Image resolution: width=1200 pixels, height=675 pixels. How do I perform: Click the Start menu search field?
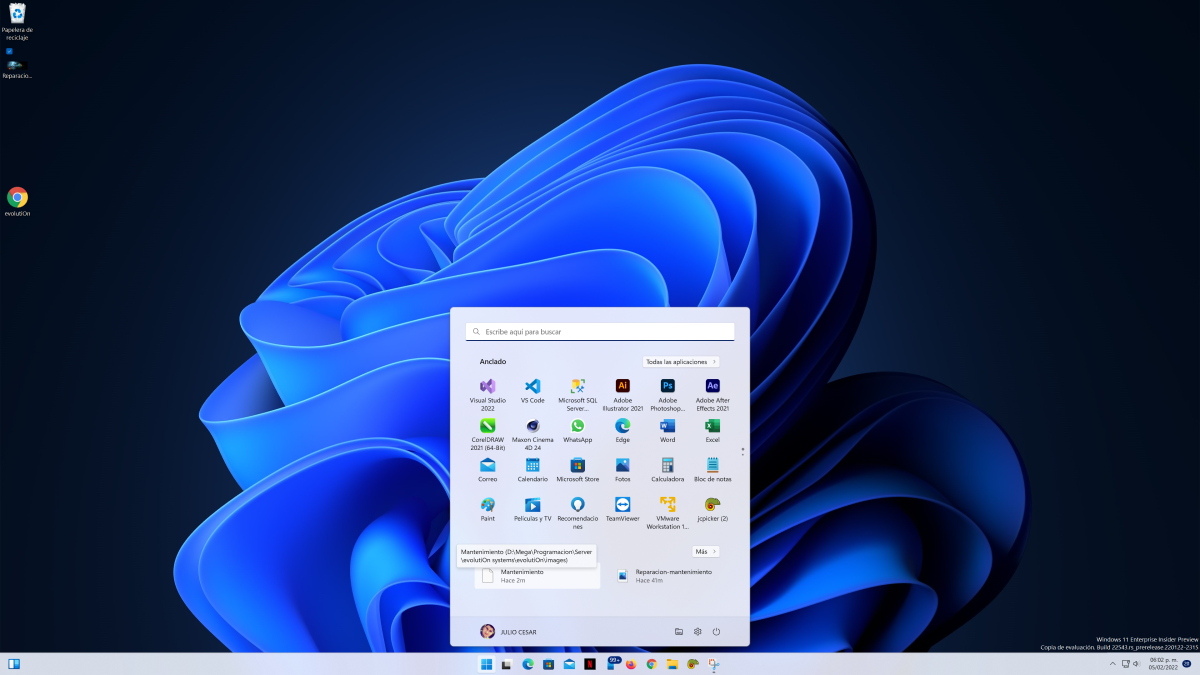pos(600,331)
